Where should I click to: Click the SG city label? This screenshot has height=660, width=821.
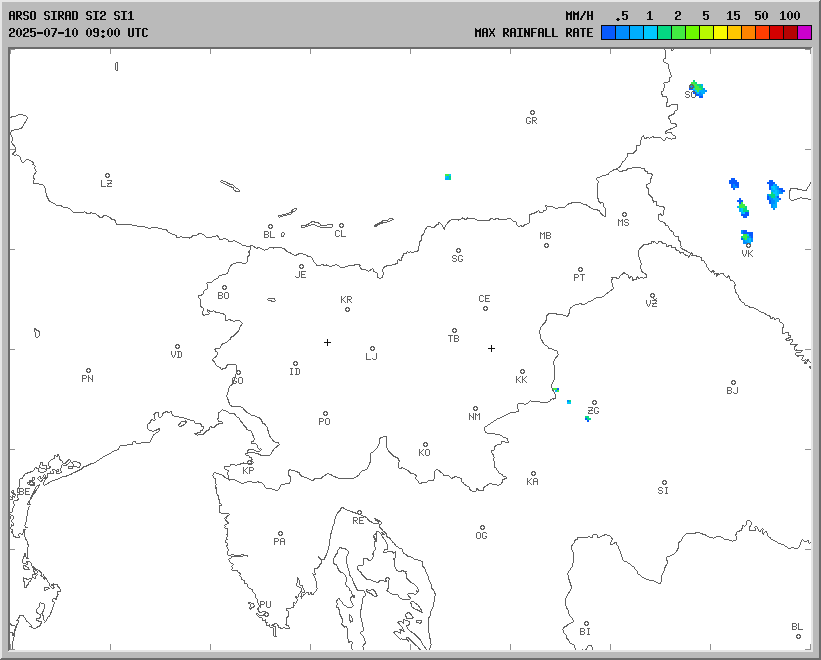(x=458, y=259)
